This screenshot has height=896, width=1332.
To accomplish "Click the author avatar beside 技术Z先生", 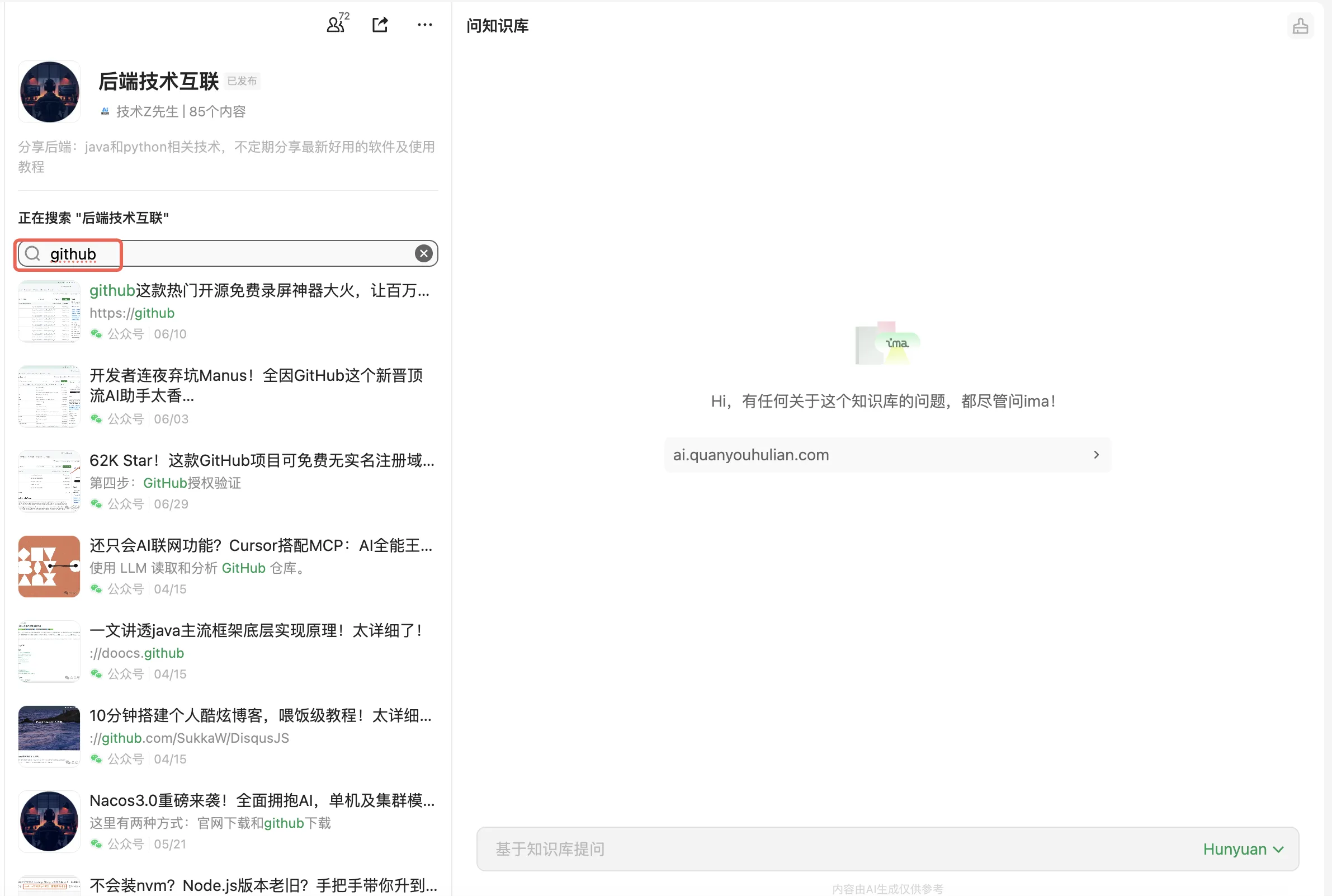I will (105, 111).
